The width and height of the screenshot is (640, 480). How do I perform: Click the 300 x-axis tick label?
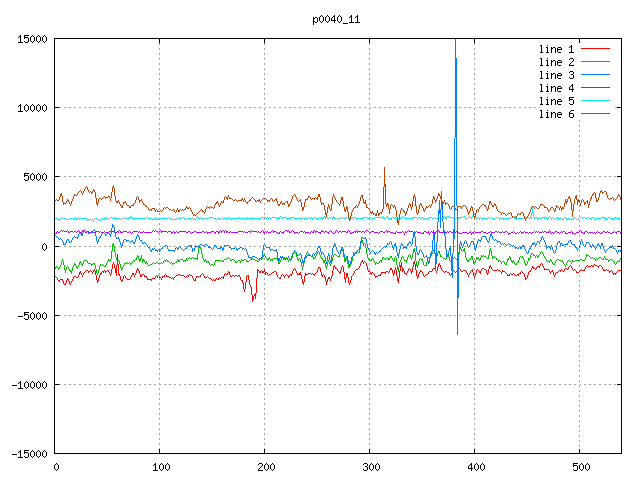click(370, 467)
